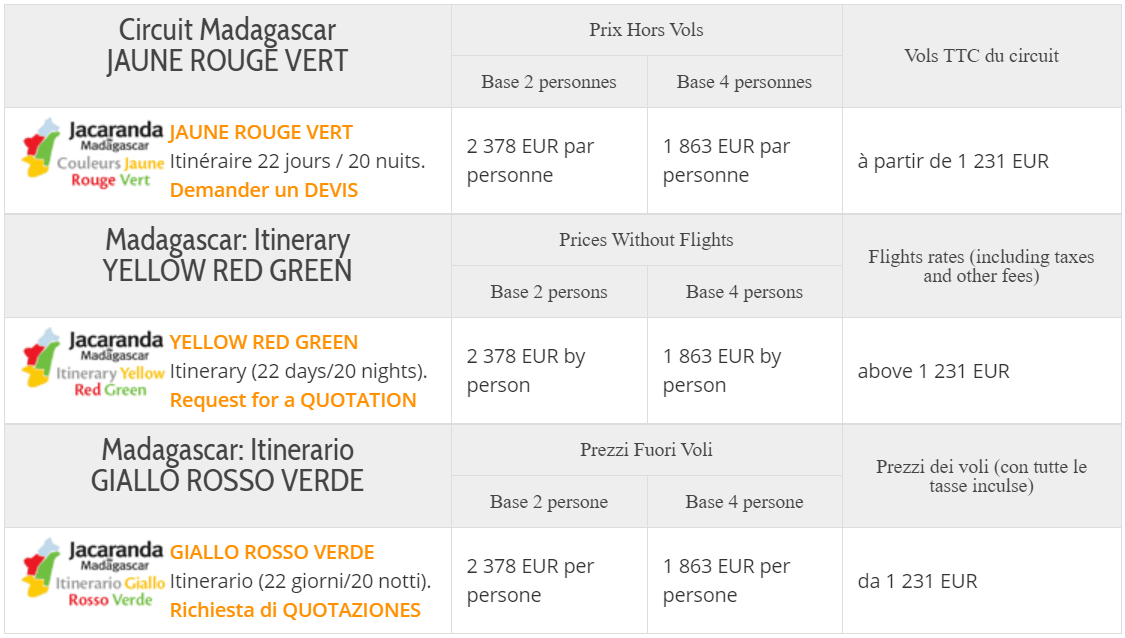Click the 1 863 EUR by person cell
The width and height of the screenshot is (1125, 638).
(x=745, y=371)
